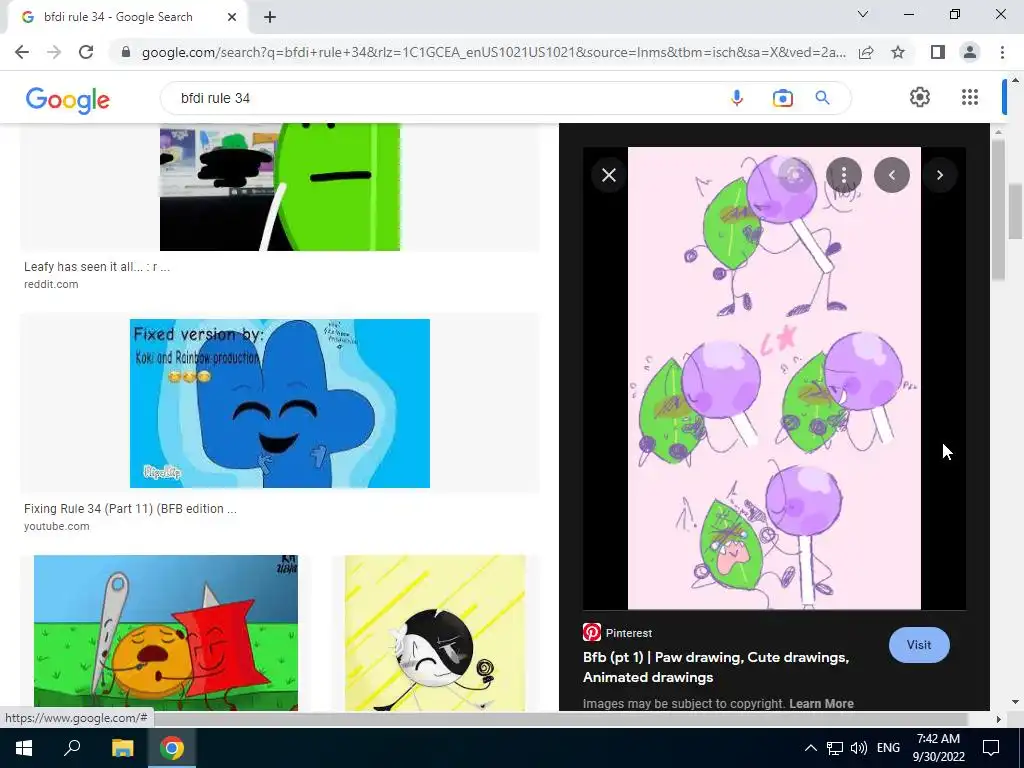Screen dimensions: 1024x768
Task: Open the Windows notification center
Action: pos(991,748)
